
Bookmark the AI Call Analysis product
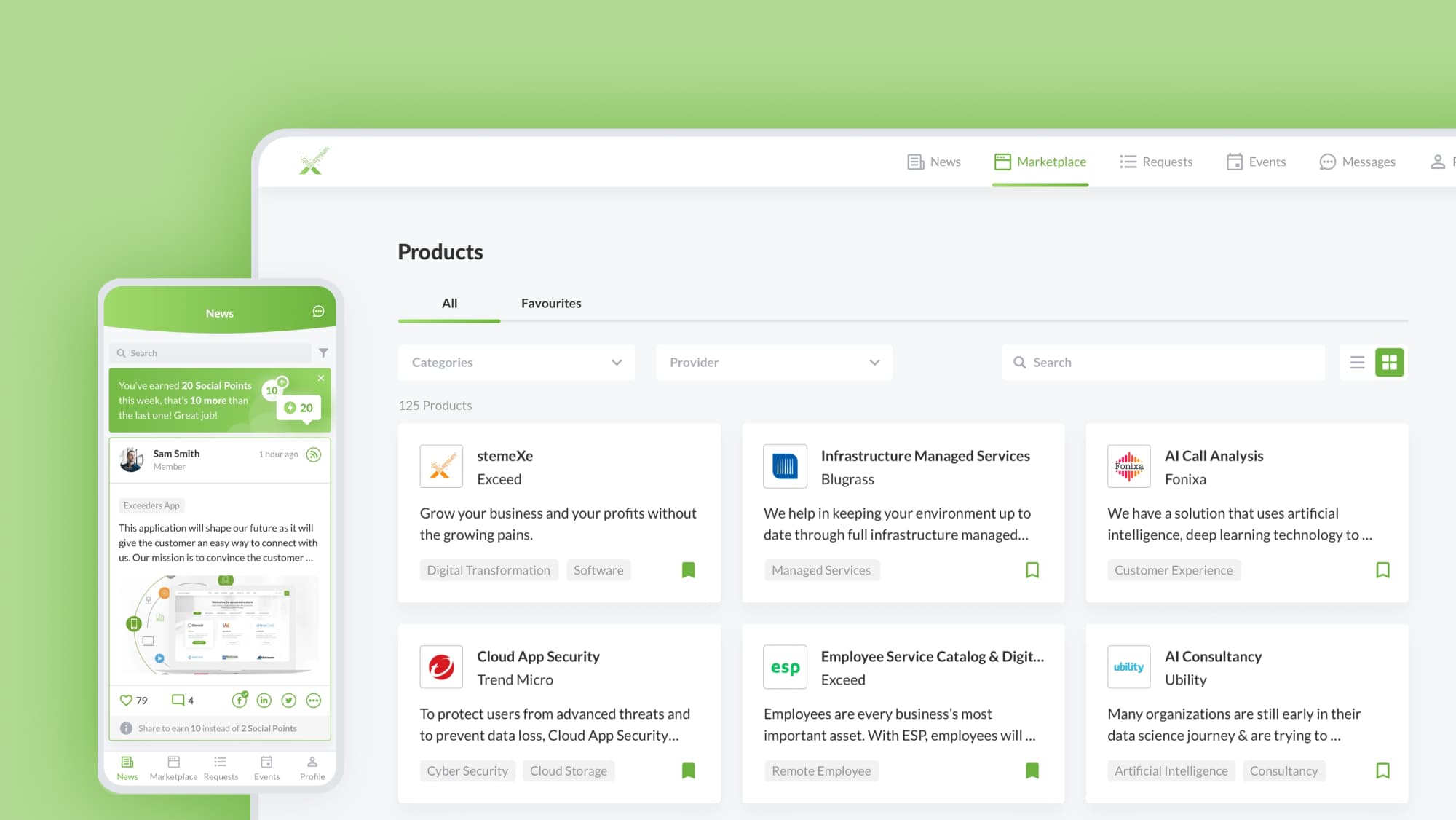pos(1382,569)
